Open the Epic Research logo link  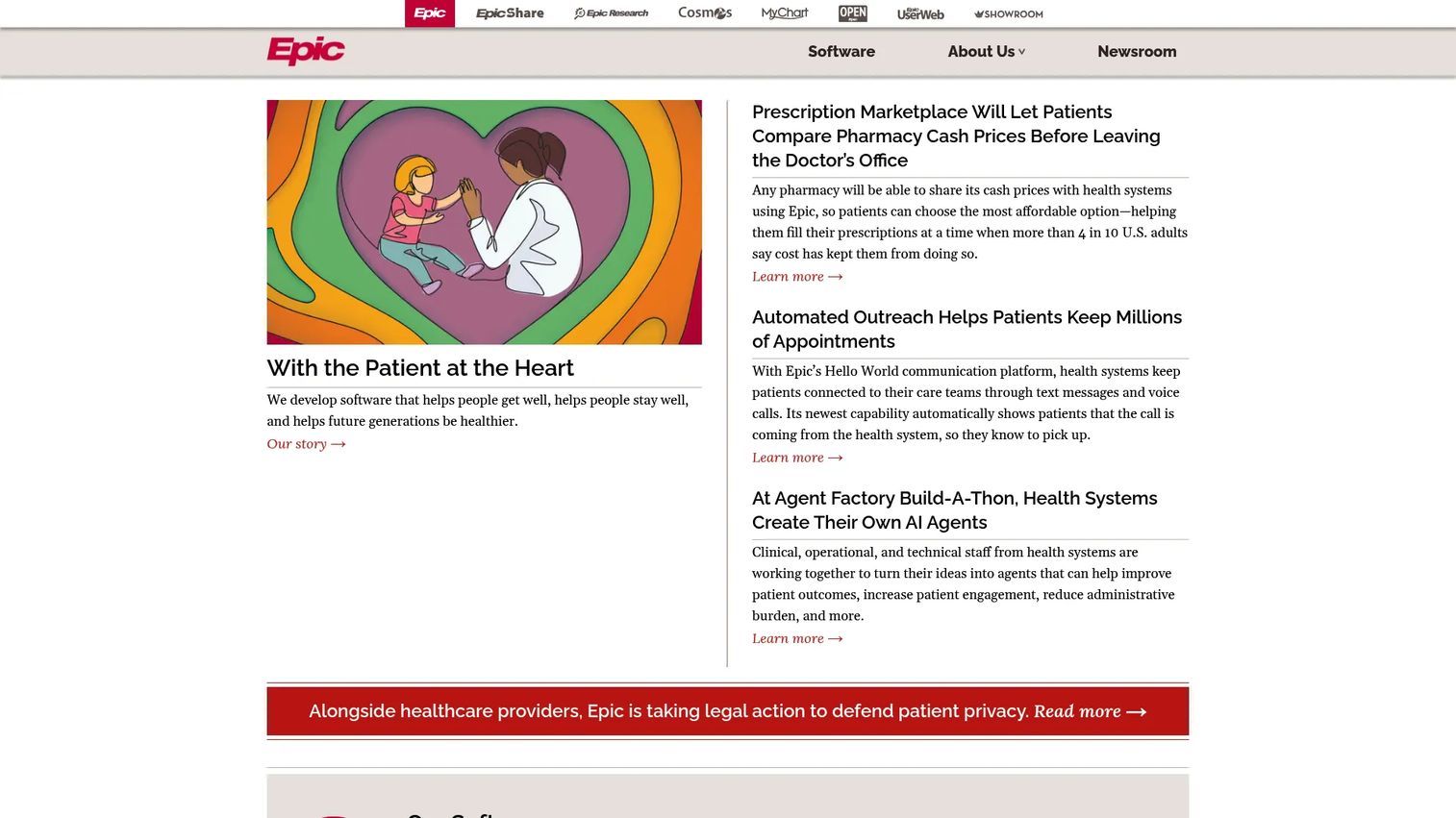point(611,13)
